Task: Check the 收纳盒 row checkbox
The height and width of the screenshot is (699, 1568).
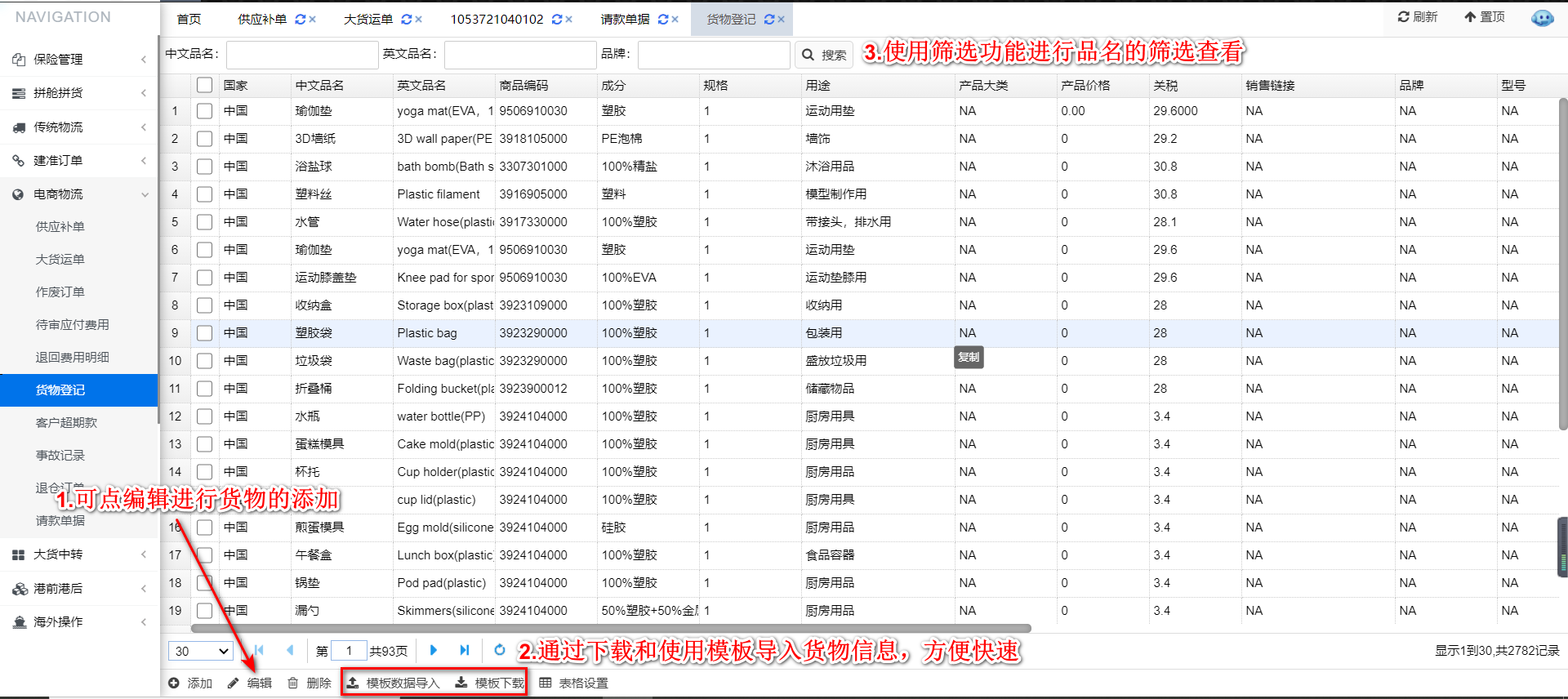Action: click(x=205, y=305)
